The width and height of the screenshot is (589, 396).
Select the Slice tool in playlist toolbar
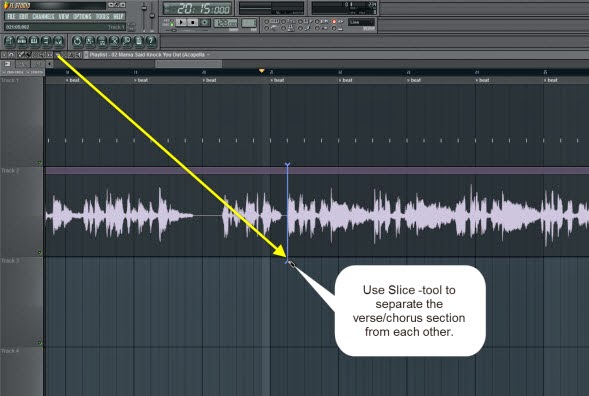(57, 55)
